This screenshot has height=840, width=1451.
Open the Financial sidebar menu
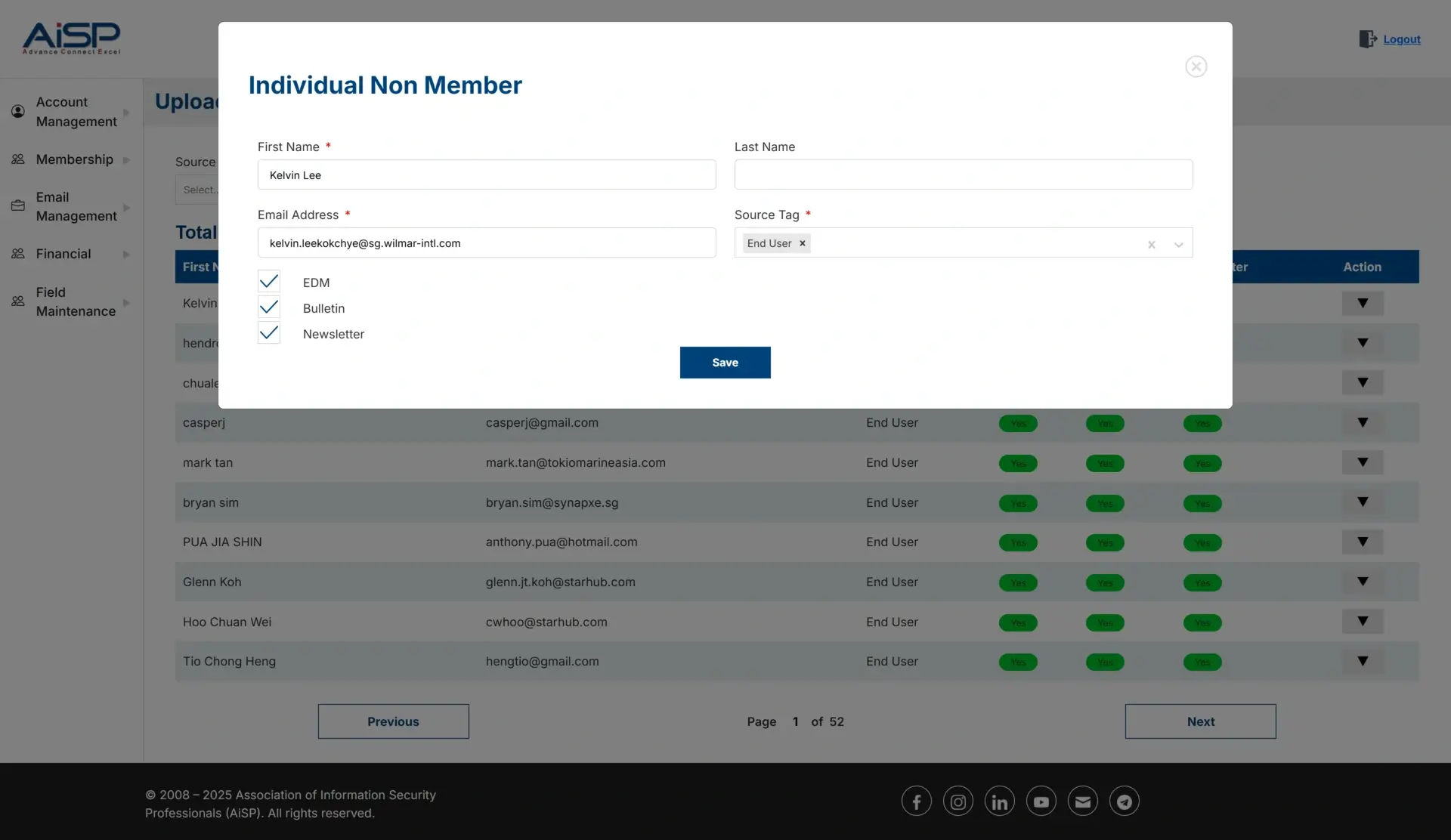click(63, 254)
